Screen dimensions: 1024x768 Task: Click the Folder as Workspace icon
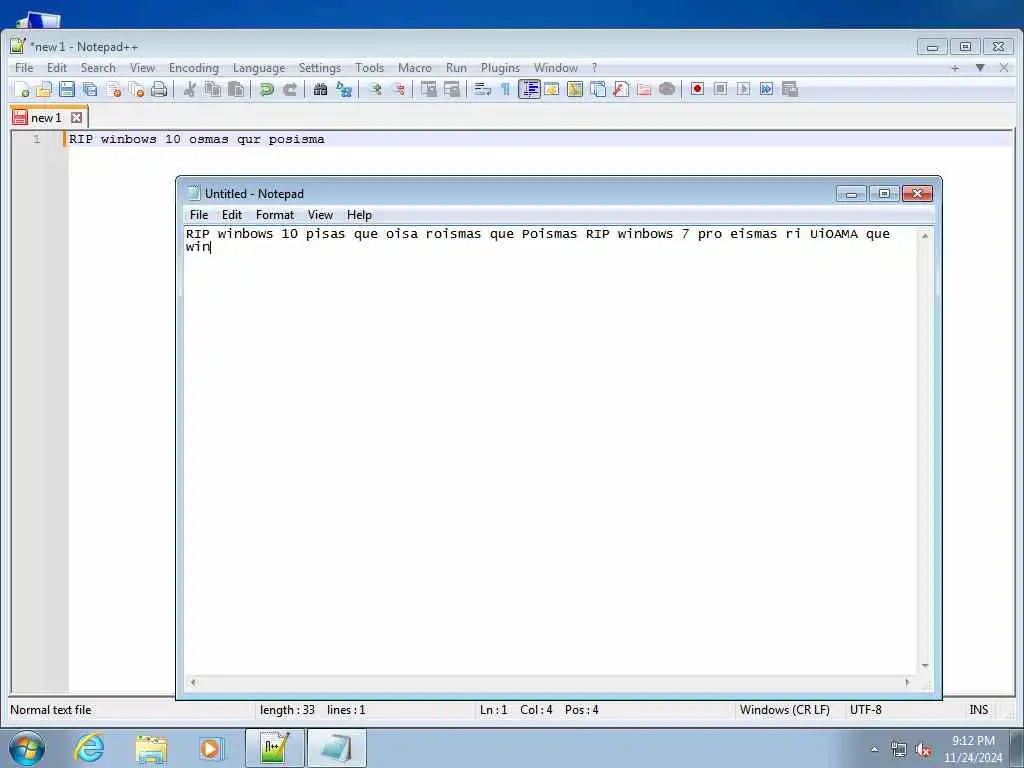point(644,89)
